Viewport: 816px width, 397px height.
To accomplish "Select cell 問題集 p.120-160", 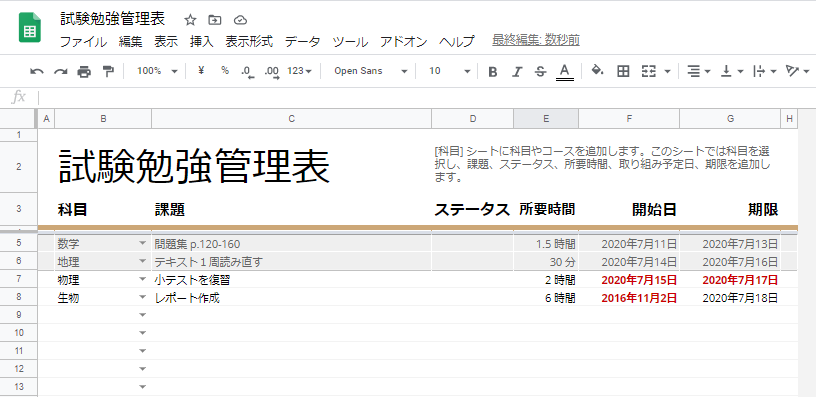I will [x=291, y=244].
